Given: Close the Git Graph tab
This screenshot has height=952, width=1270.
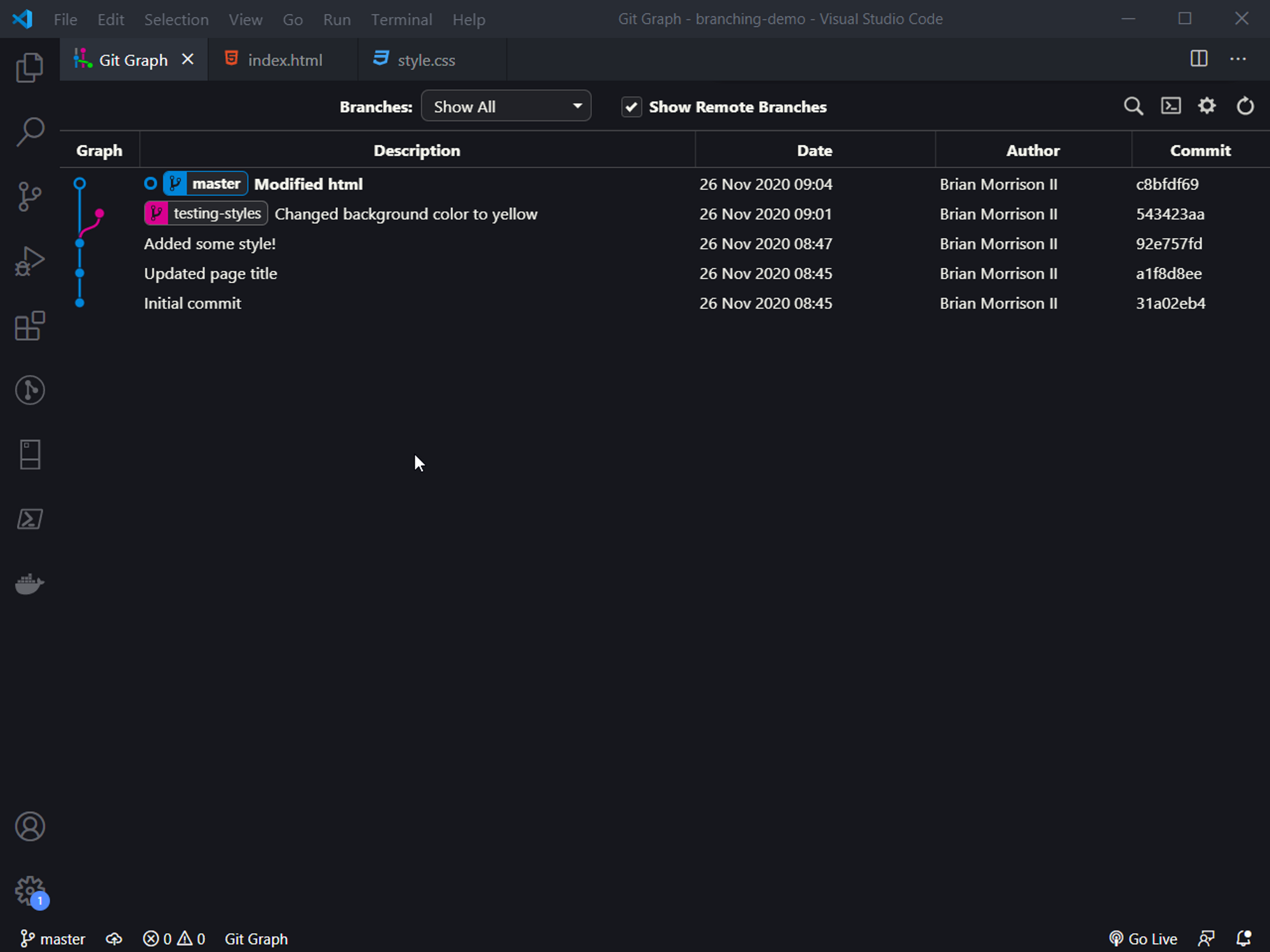Looking at the screenshot, I should pos(187,59).
